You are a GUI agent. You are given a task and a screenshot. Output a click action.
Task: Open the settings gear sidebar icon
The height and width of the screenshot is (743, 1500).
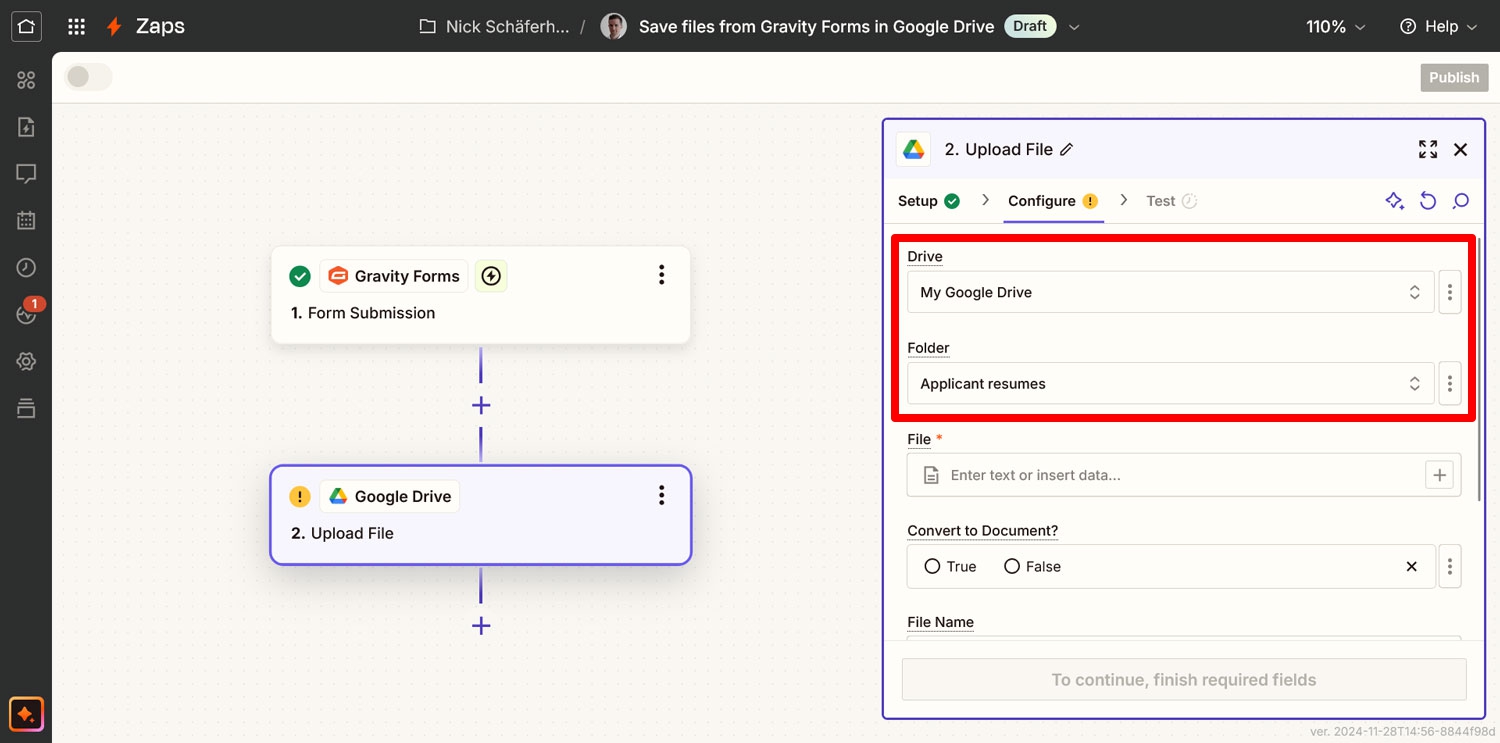click(26, 361)
